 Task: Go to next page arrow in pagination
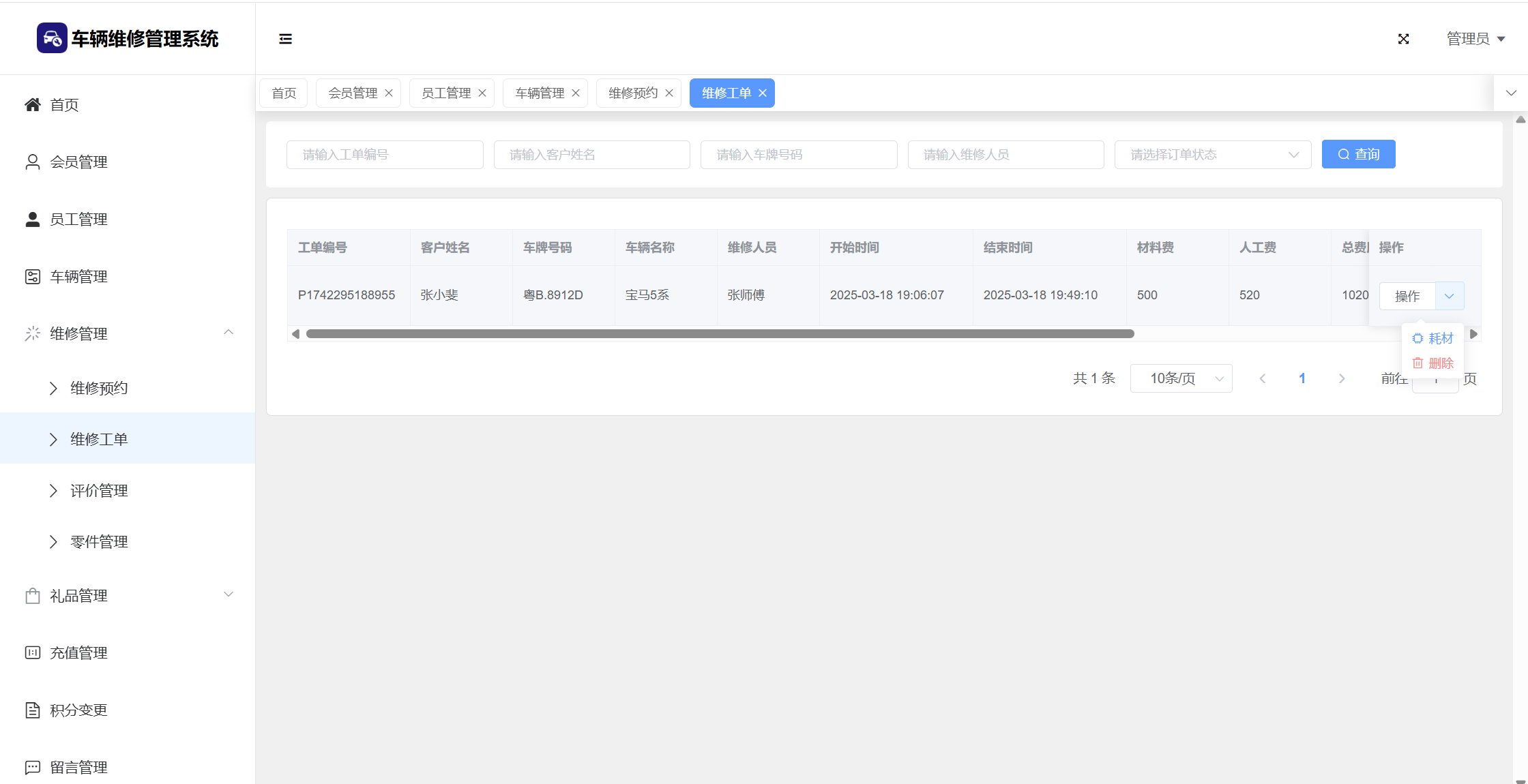pos(1342,378)
